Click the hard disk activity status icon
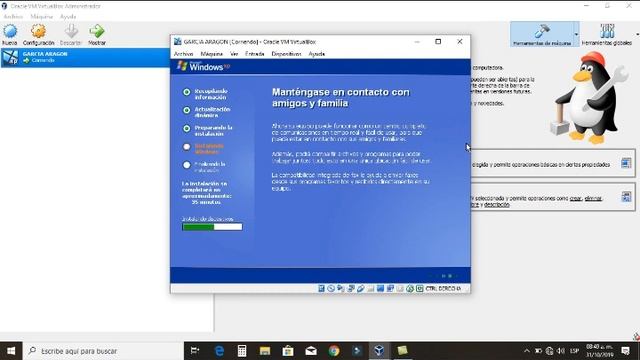The image size is (640, 360). coord(321,289)
